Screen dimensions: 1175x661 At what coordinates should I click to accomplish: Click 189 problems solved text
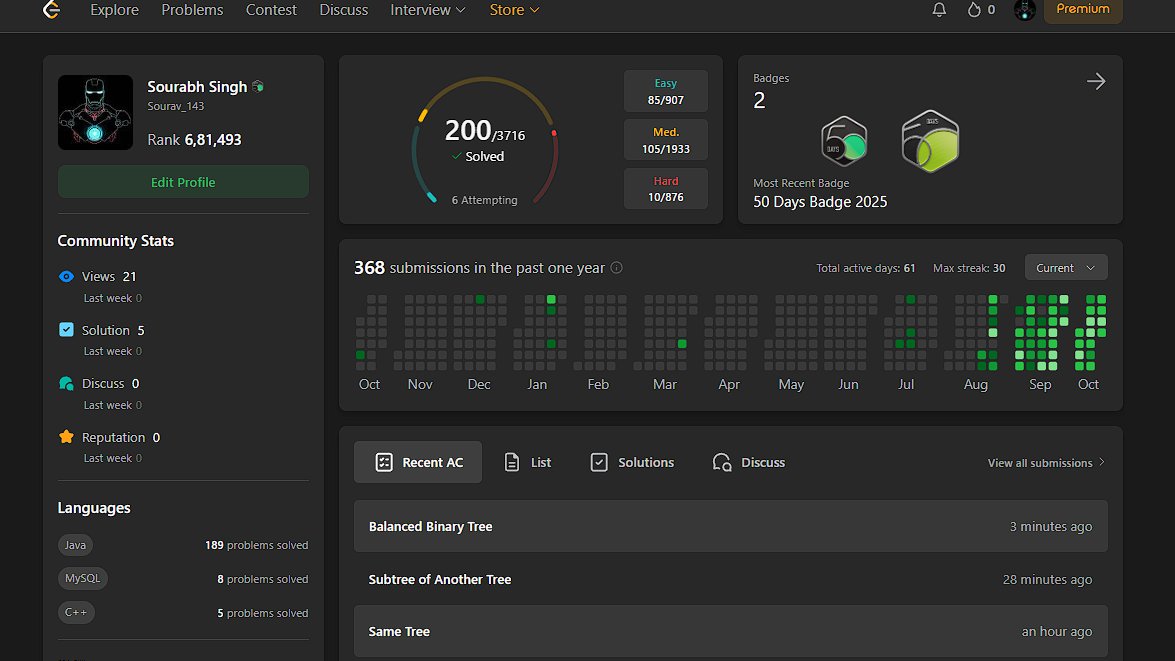[x=256, y=545]
